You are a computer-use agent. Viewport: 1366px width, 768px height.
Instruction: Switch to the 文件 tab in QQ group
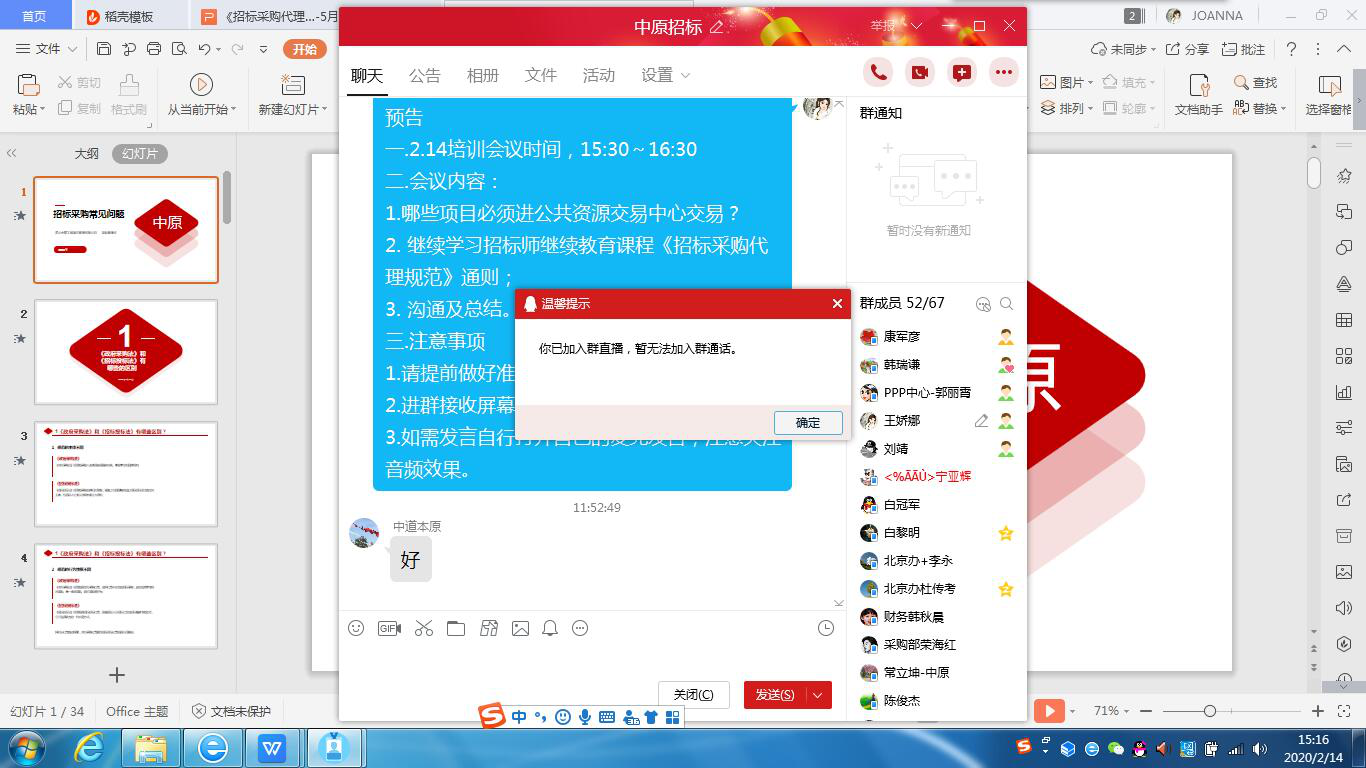tap(541, 75)
